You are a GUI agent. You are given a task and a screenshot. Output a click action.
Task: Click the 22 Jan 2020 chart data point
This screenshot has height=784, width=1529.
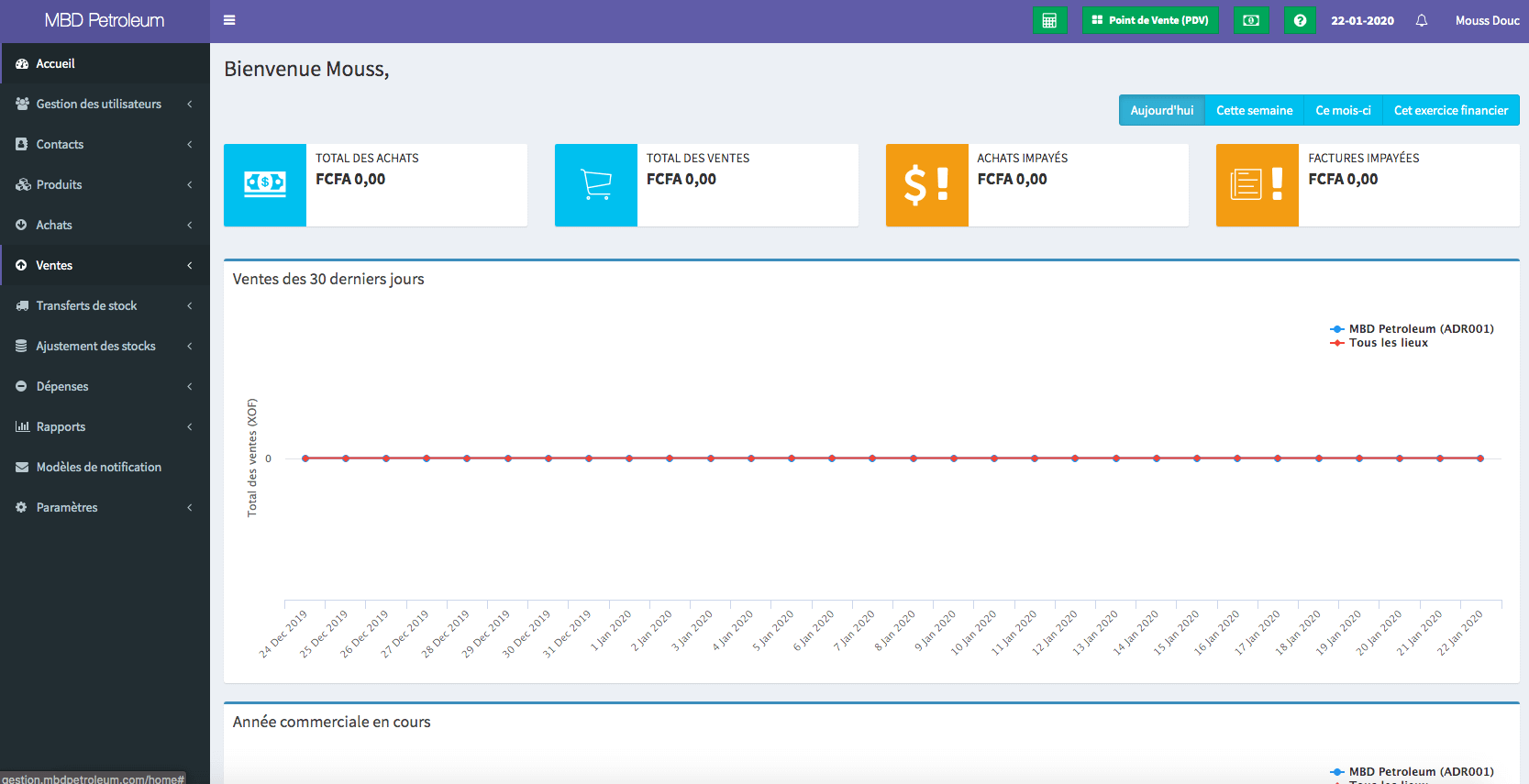point(1479,458)
